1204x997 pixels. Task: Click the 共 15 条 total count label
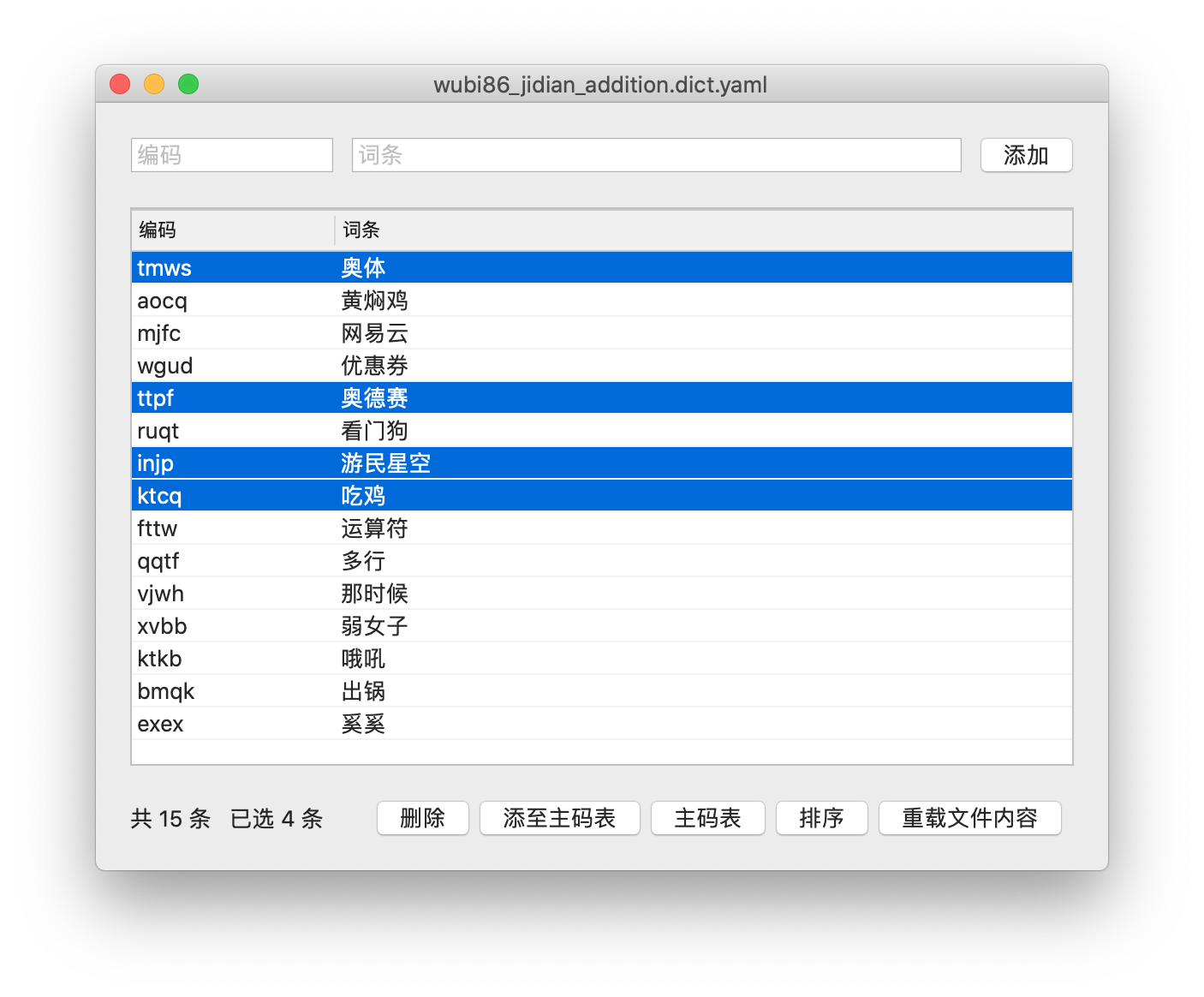tap(170, 819)
